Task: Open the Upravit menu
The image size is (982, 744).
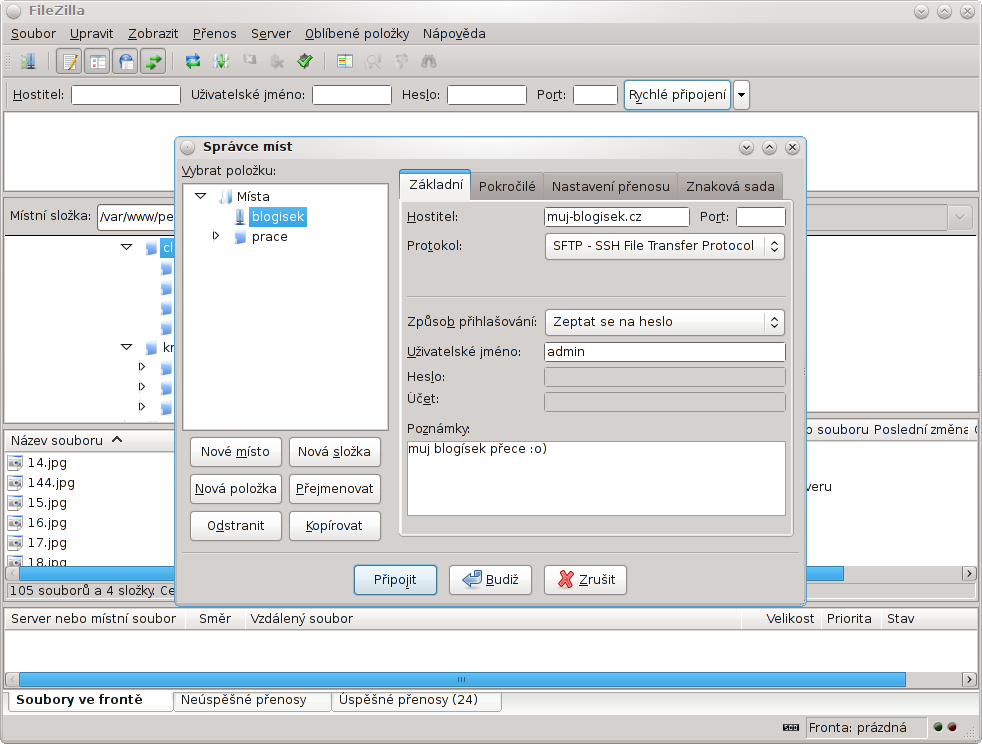Action: coord(91,34)
